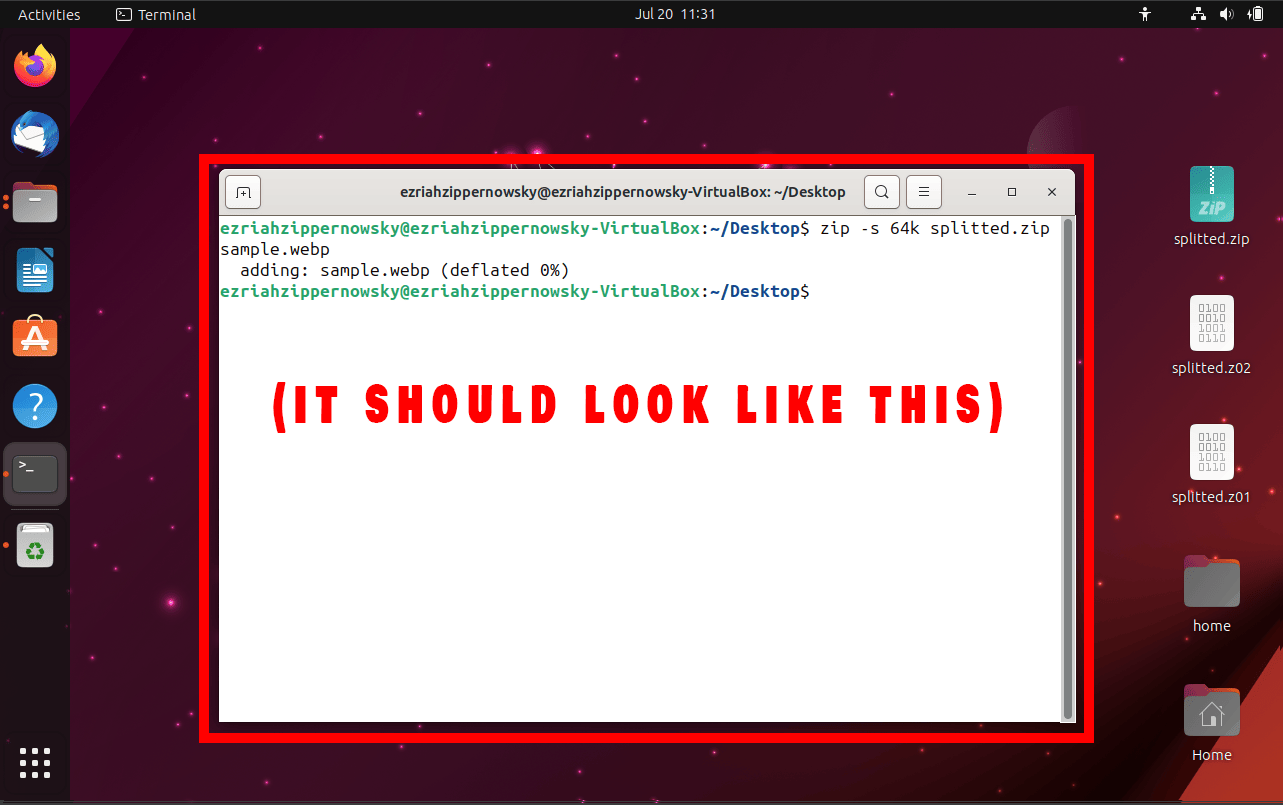The height and width of the screenshot is (805, 1283).
Task: Toggle the accessibility menu in top bar
Action: [x=1144, y=14]
